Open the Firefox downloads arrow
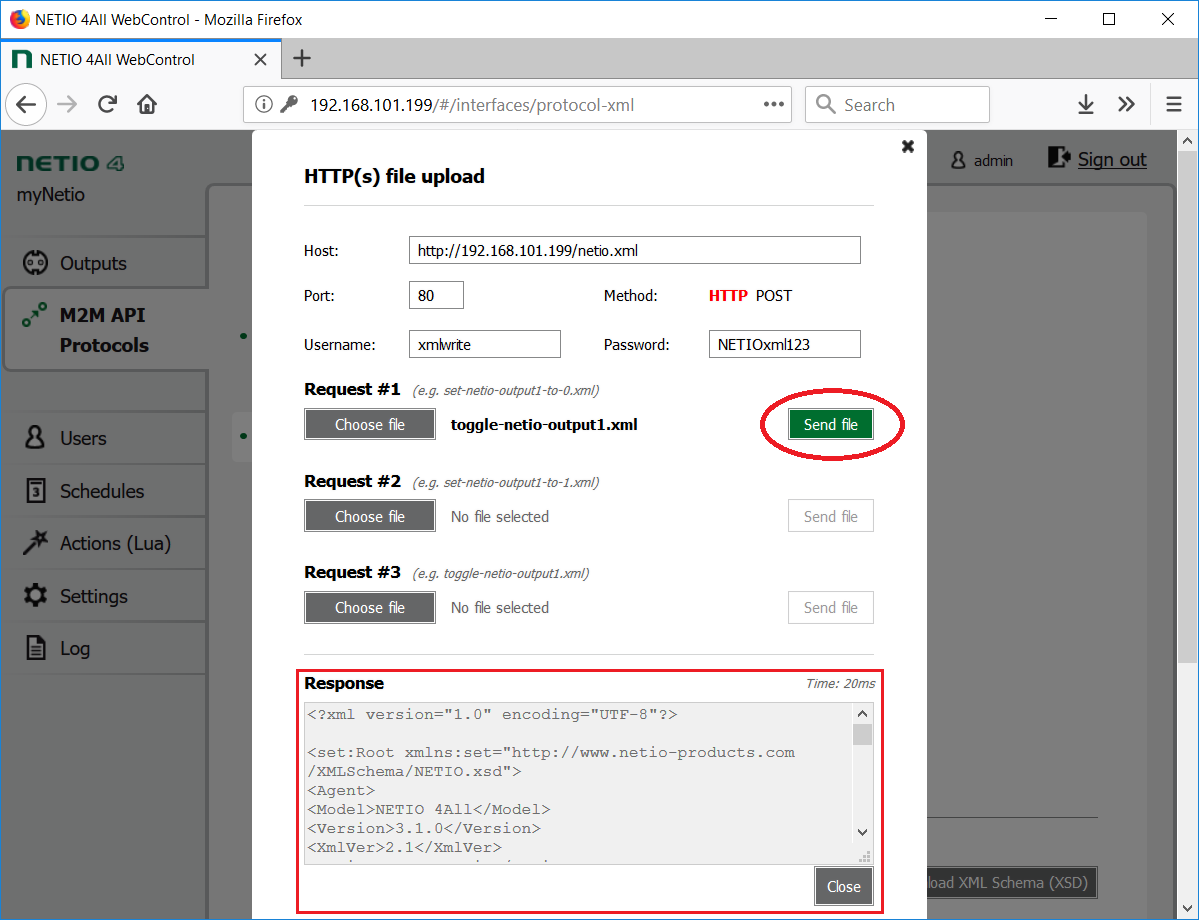 [1085, 105]
